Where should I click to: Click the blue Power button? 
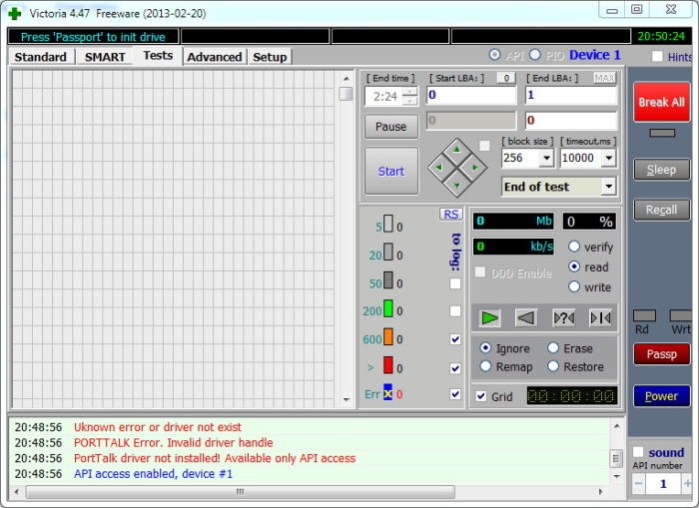coord(662,396)
